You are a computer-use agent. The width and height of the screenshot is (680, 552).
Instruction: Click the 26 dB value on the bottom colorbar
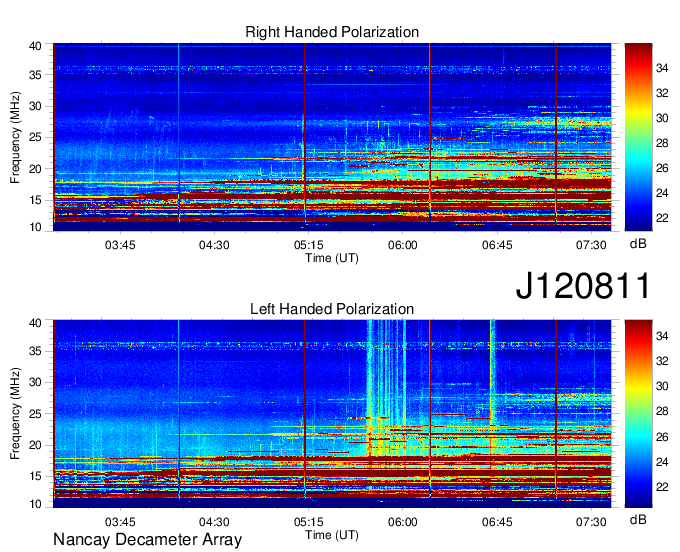coord(662,437)
